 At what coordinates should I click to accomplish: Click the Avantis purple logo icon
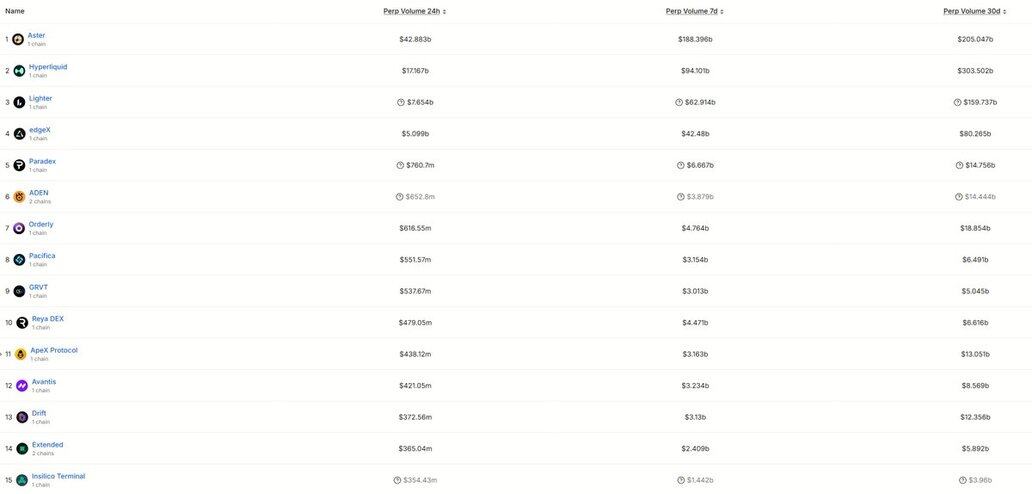[22, 385]
